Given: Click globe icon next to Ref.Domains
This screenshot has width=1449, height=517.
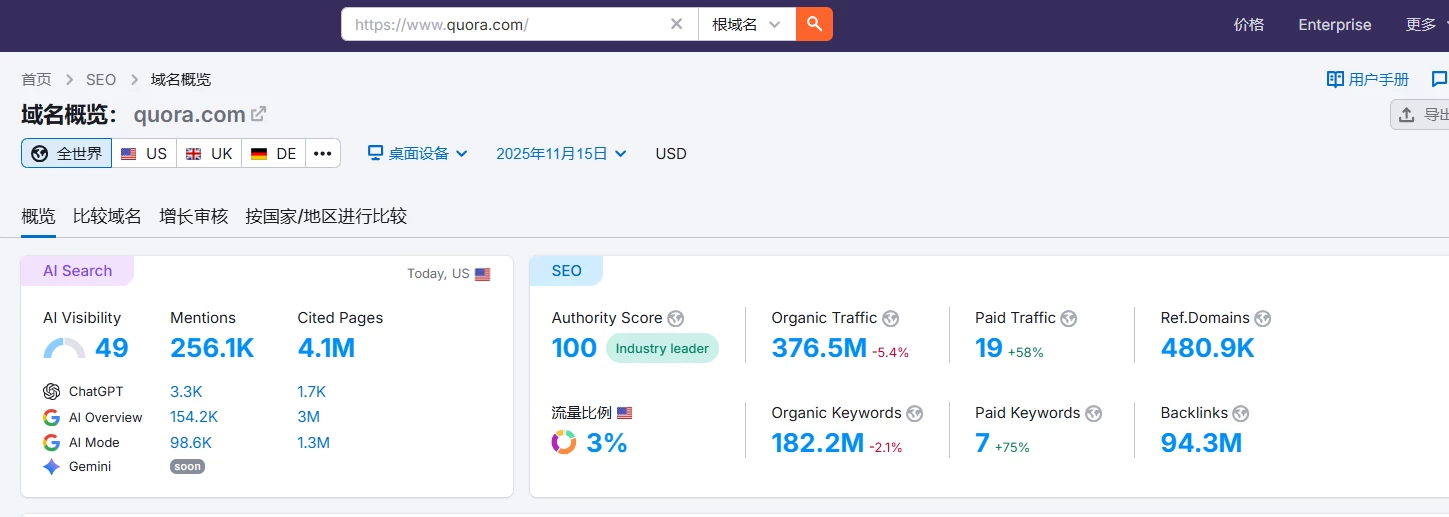Looking at the screenshot, I should pos(1263,318).
